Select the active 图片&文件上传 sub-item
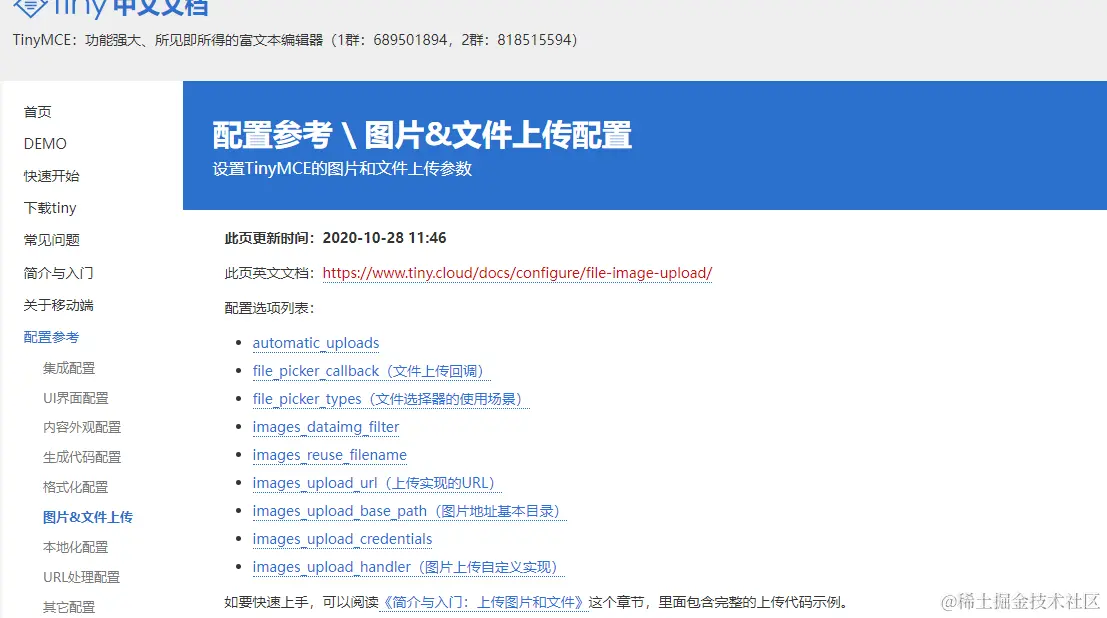The image size is (1107, 618). click(88, 517)
